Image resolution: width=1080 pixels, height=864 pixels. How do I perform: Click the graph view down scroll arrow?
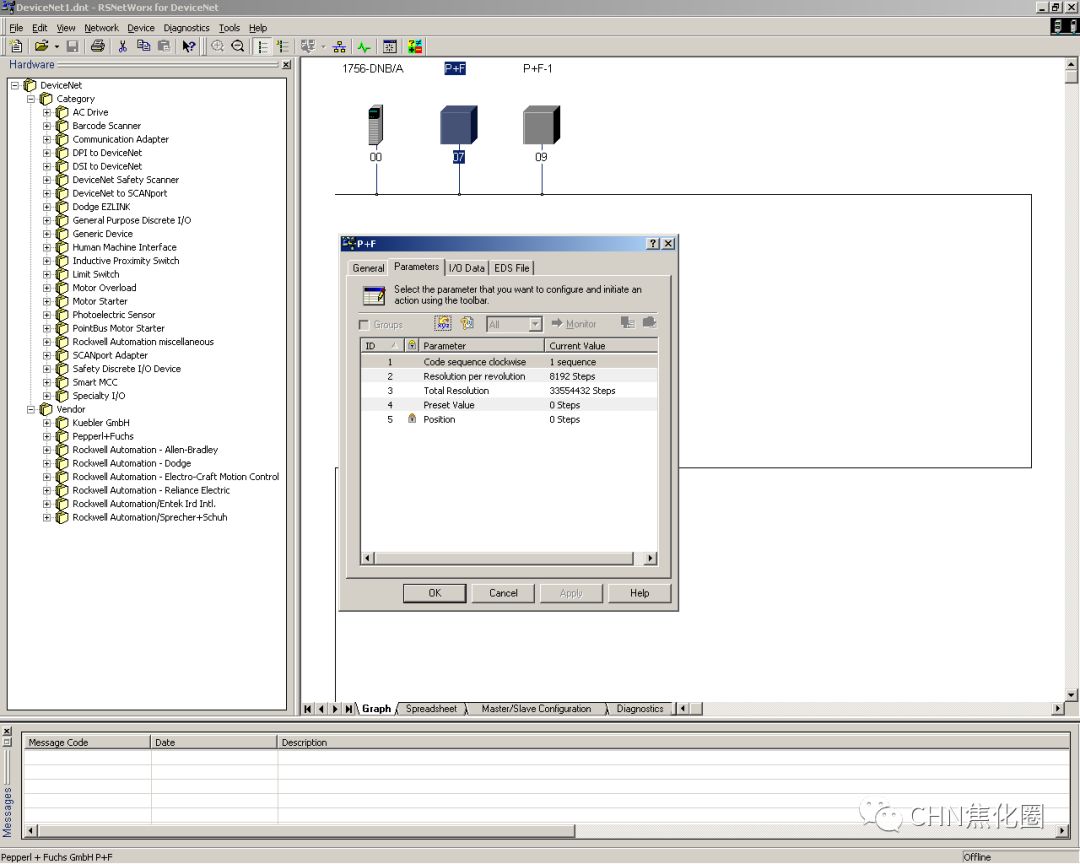click(x=1071, y=695)
